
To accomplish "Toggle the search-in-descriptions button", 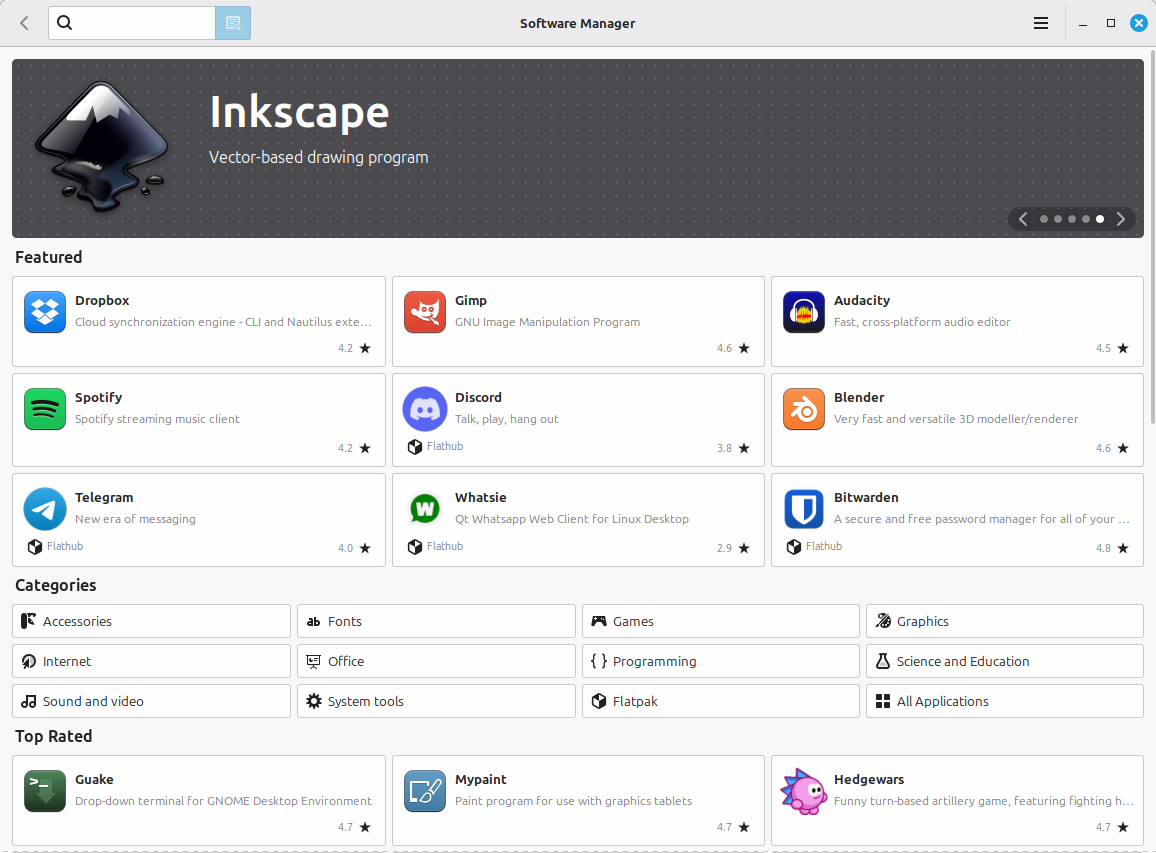I will 233,23.
